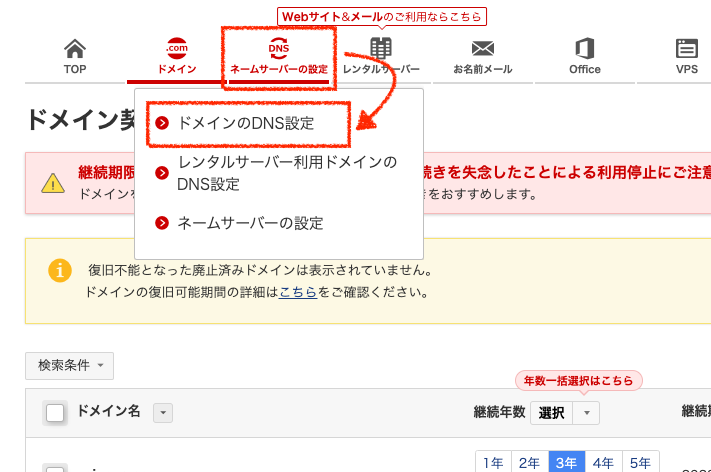Open sort dropdown next to ドメイン名
Viewport: 711px width, 472px height.
[163, 413]
